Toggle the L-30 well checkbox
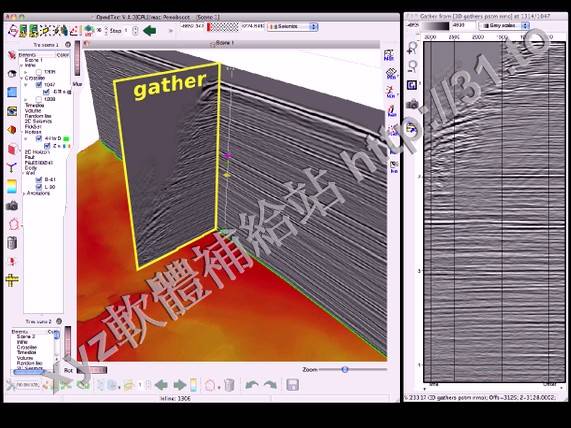 point(39,187)
